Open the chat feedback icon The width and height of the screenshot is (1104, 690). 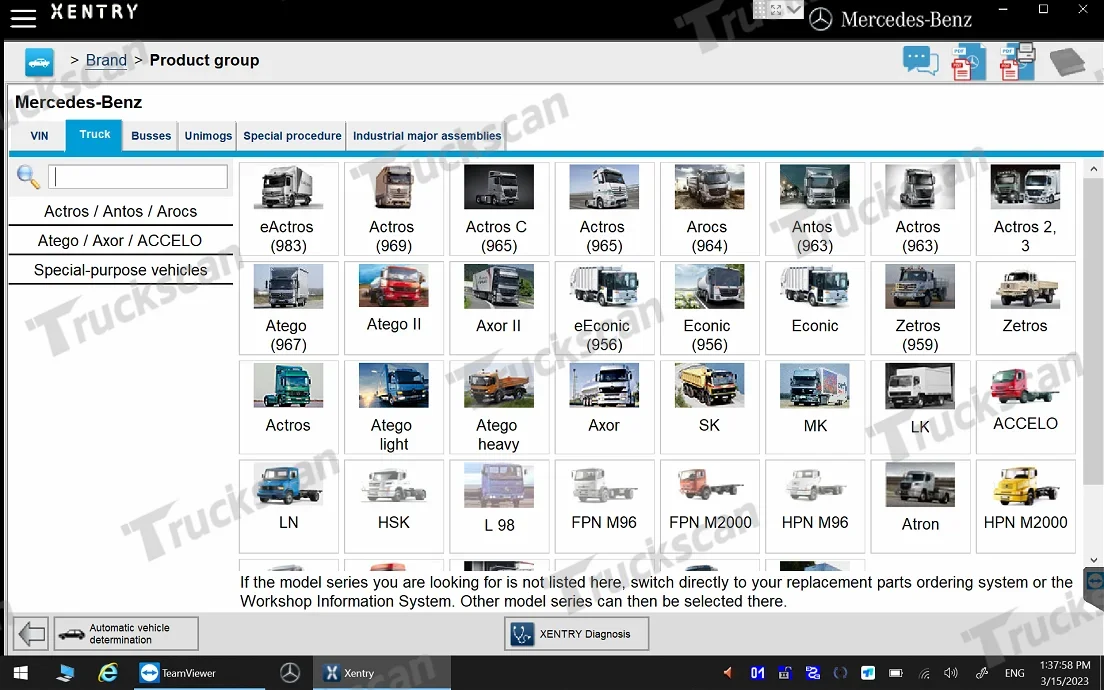coord(920,61)
